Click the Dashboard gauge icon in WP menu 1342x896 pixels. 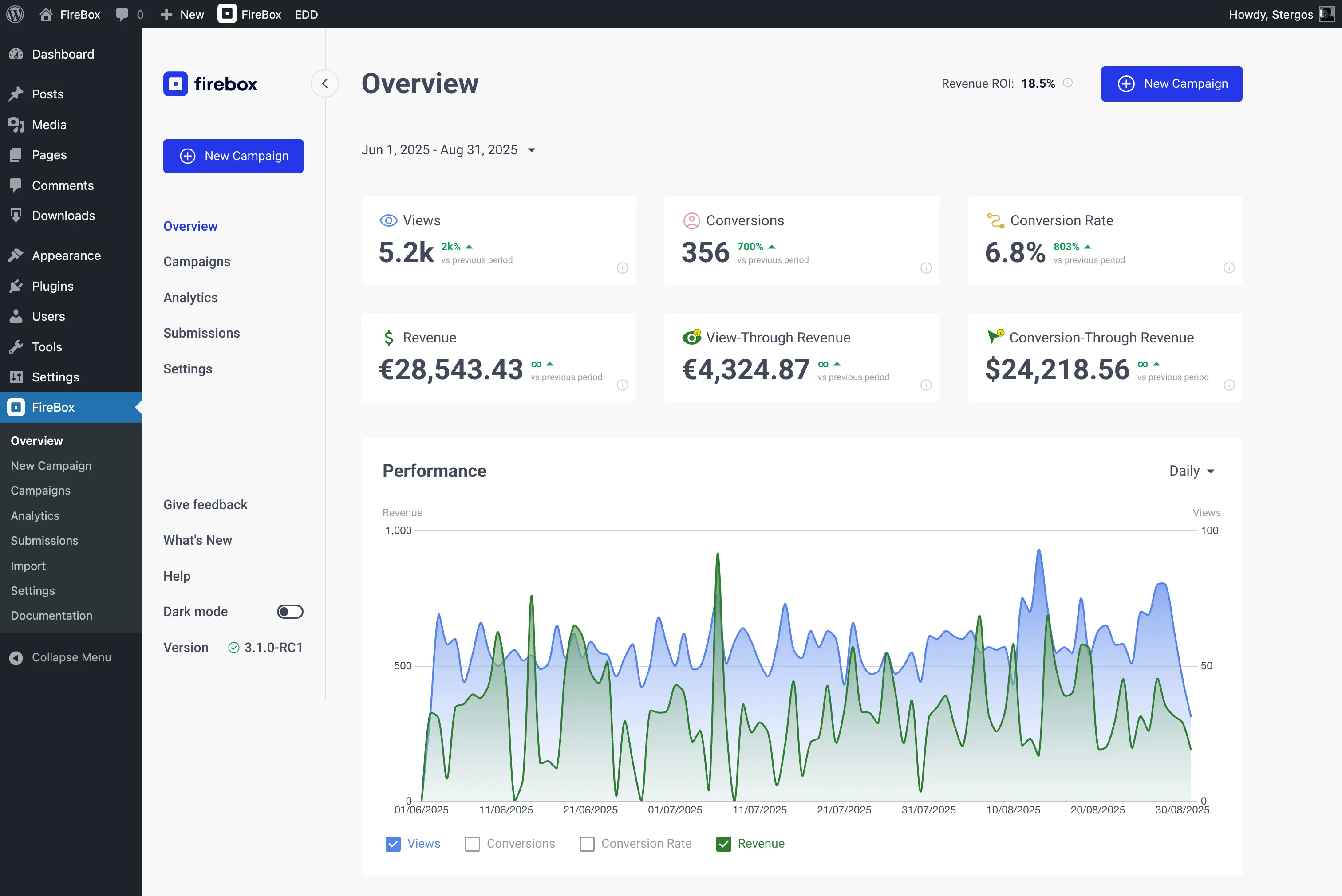[x=16, y=54]
